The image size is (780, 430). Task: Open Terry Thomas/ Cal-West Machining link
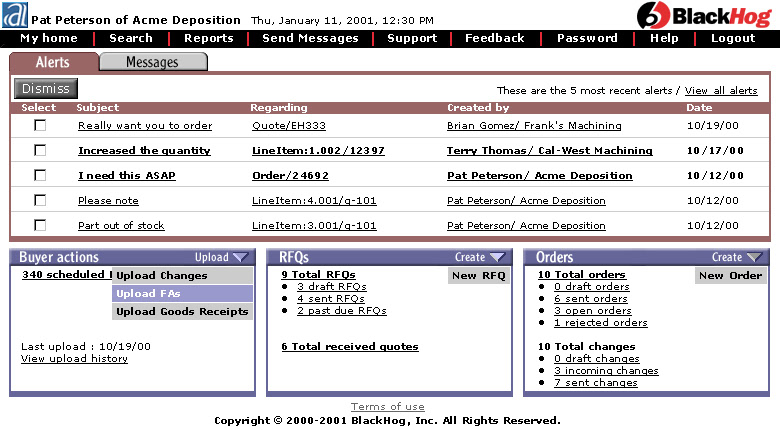pos(550,151)
